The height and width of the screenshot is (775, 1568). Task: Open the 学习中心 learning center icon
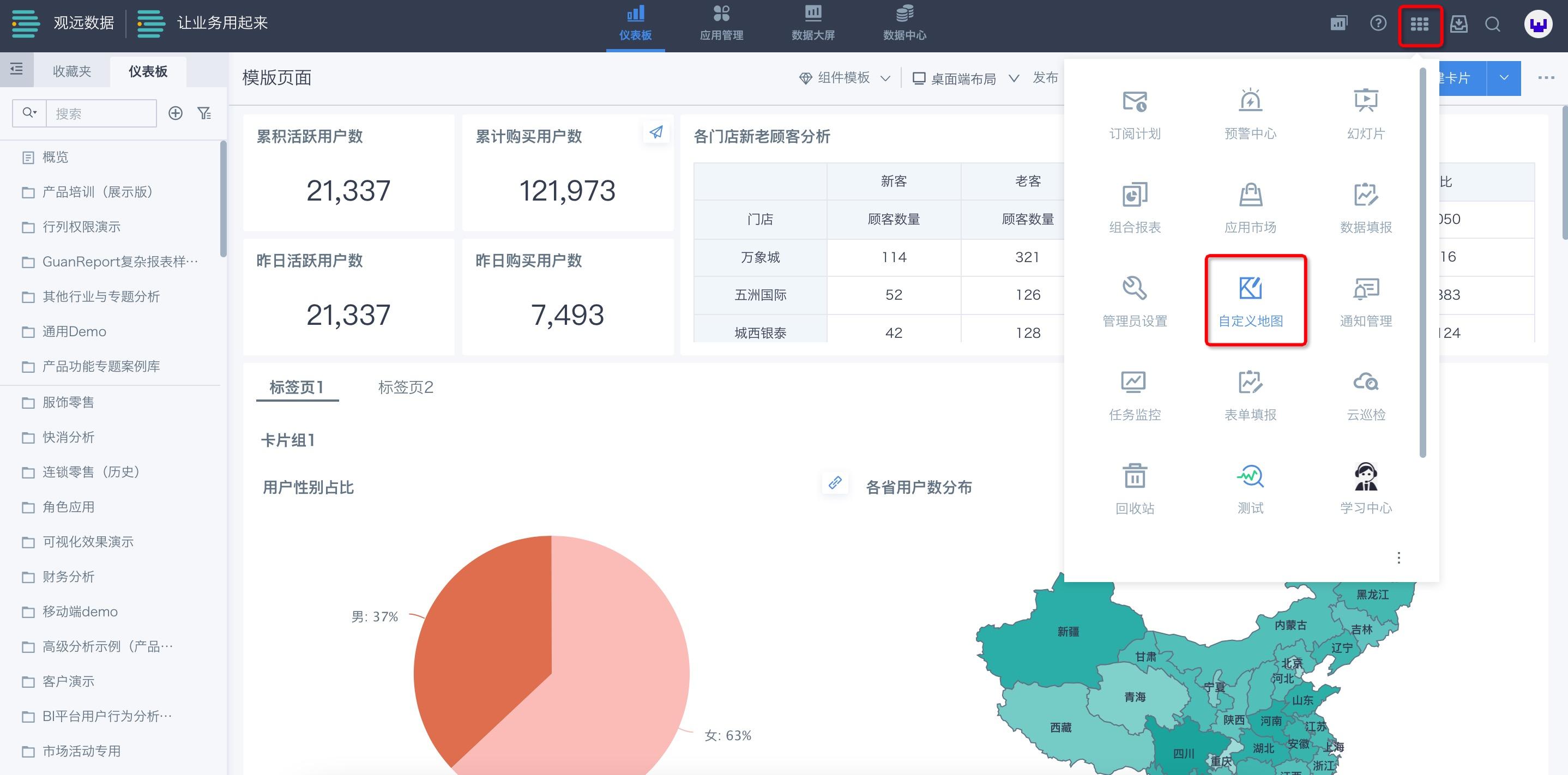tap(1366, 476)
